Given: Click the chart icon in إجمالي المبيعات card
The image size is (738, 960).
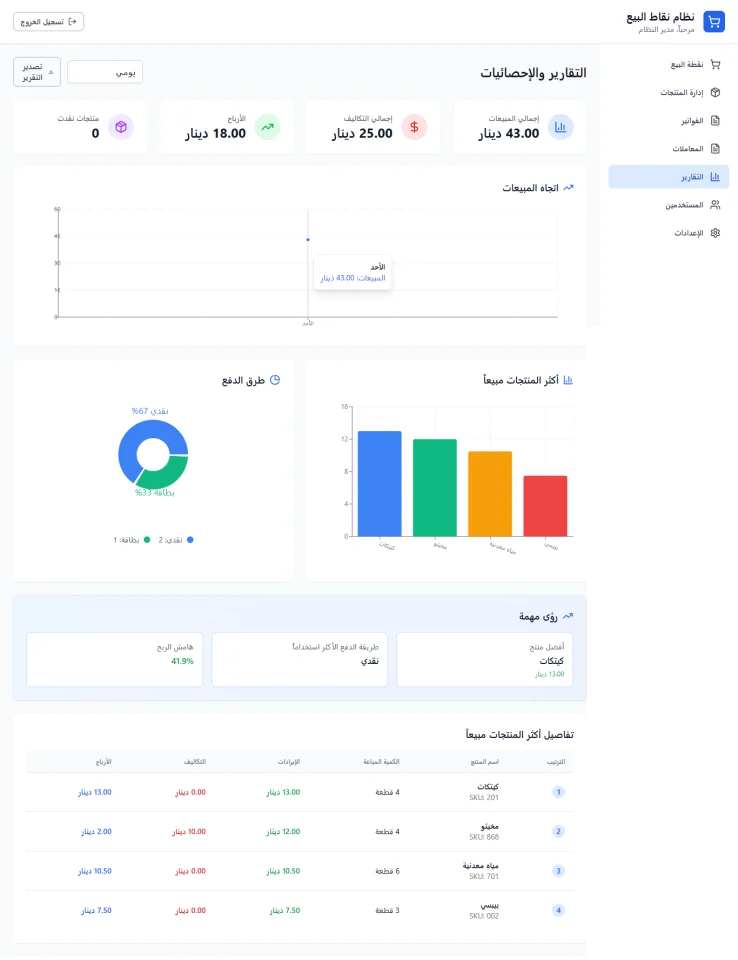Looking at the screenshot, I should [560, 127].
